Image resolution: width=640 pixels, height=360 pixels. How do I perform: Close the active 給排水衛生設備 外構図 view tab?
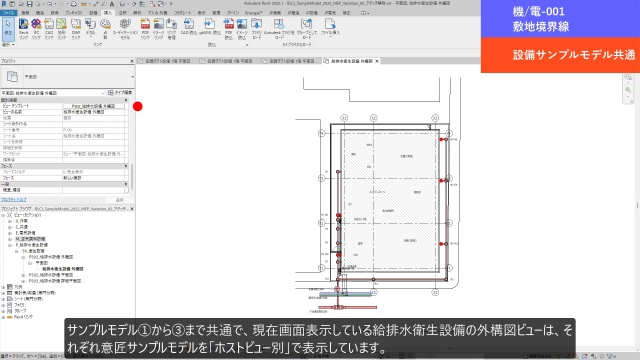[x=377, y=61]
